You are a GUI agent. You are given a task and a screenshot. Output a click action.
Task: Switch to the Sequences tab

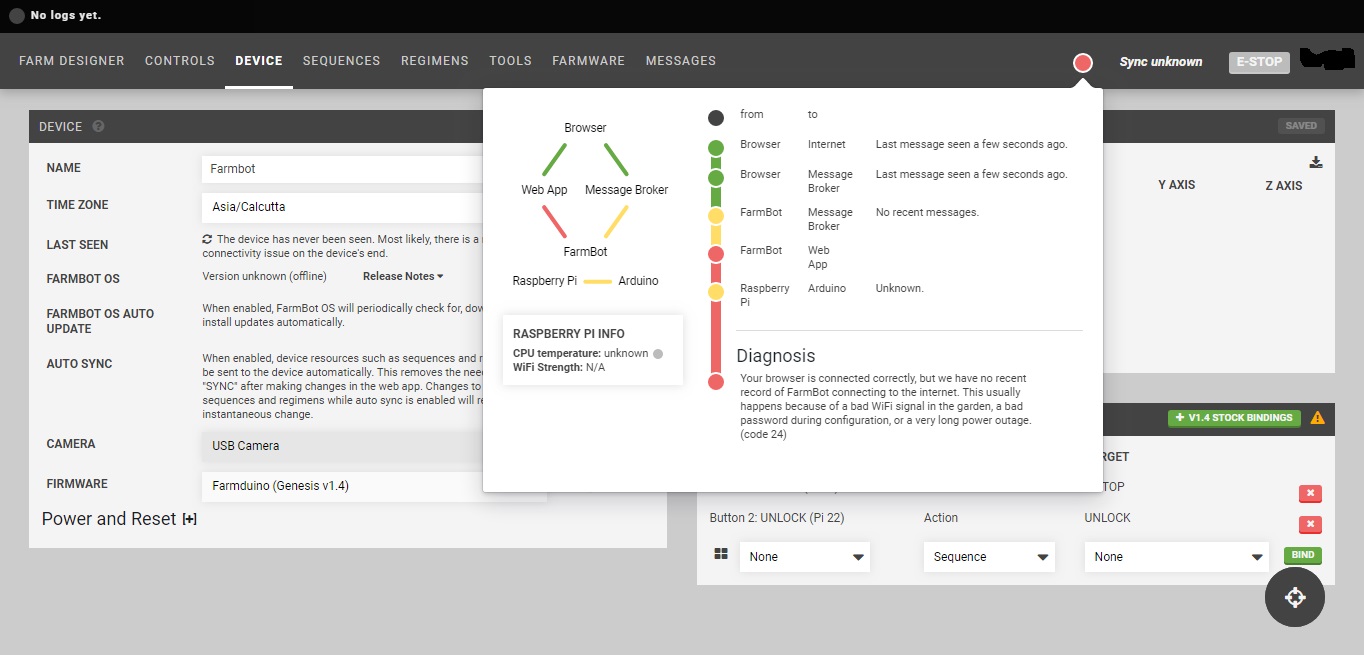[x=341, y=61]
